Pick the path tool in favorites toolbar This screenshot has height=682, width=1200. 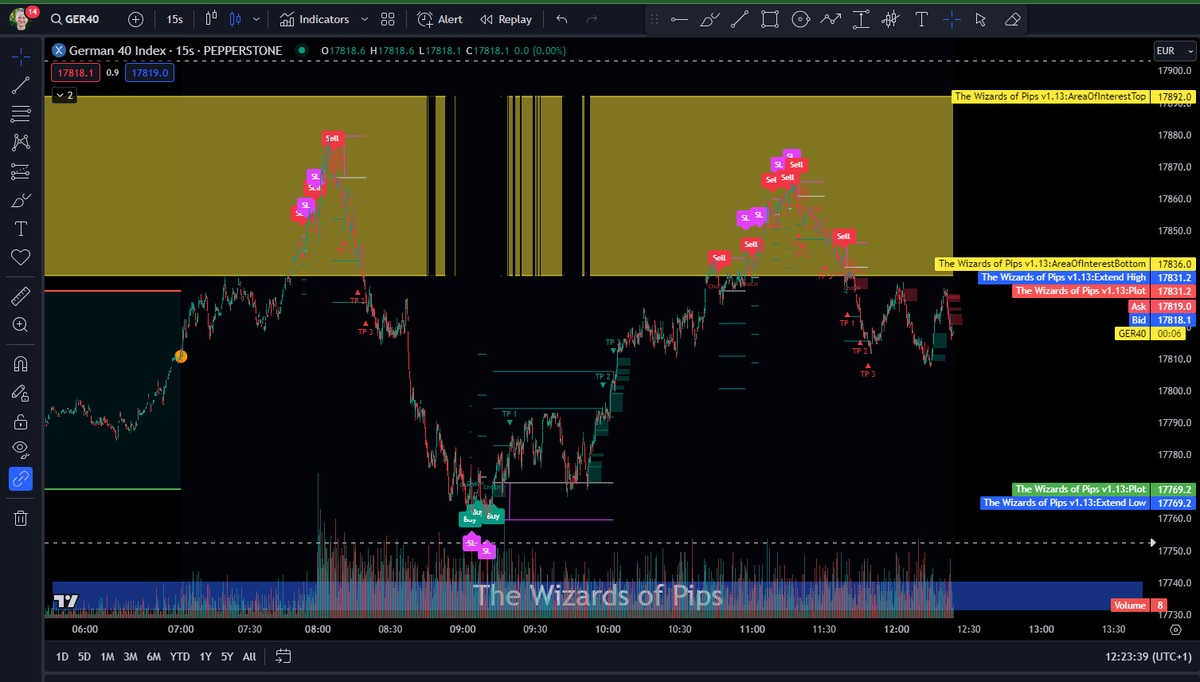(x=830, y=19)
